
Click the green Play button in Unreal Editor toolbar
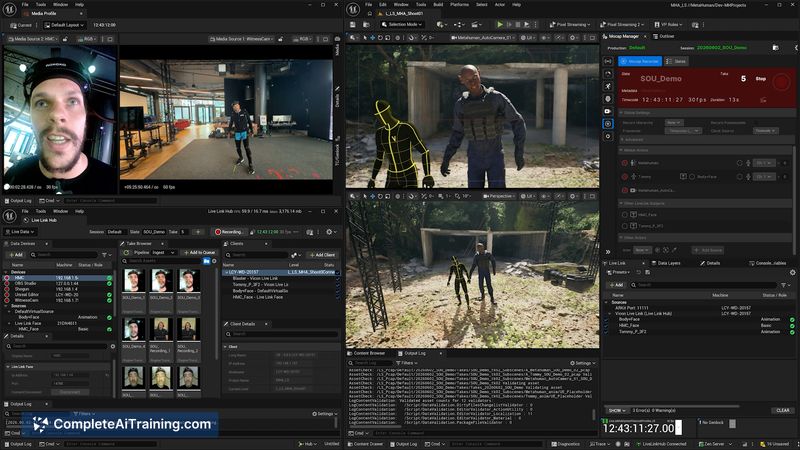(x=500, y=24)
